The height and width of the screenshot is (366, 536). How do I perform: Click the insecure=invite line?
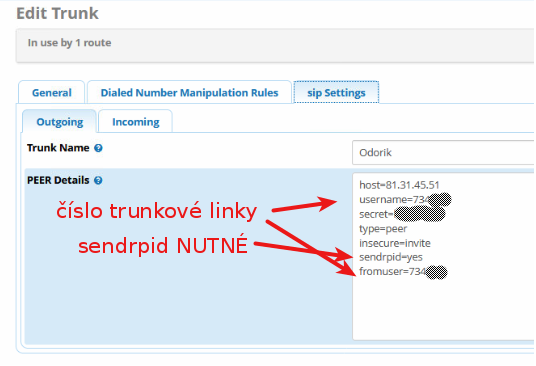pyautogui.click(x=395, y=243)
